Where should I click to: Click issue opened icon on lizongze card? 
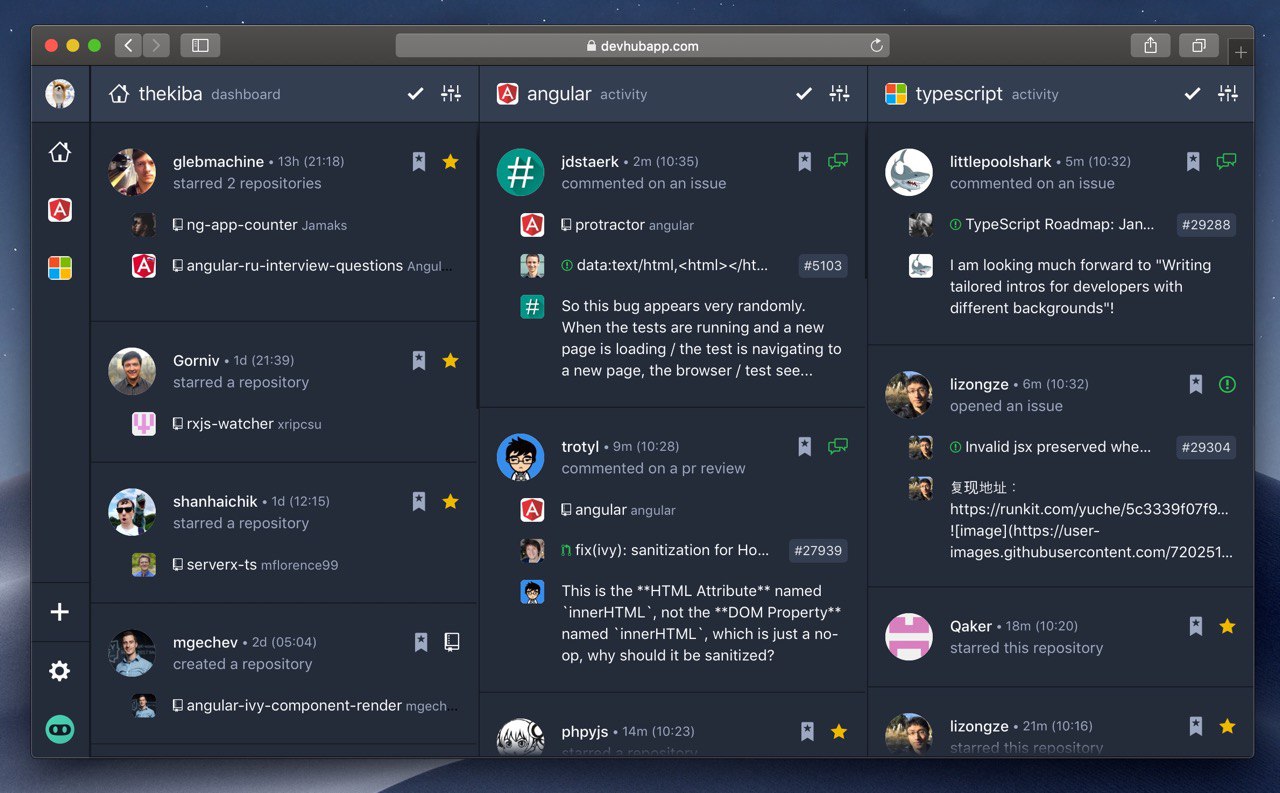(1228, 384)
